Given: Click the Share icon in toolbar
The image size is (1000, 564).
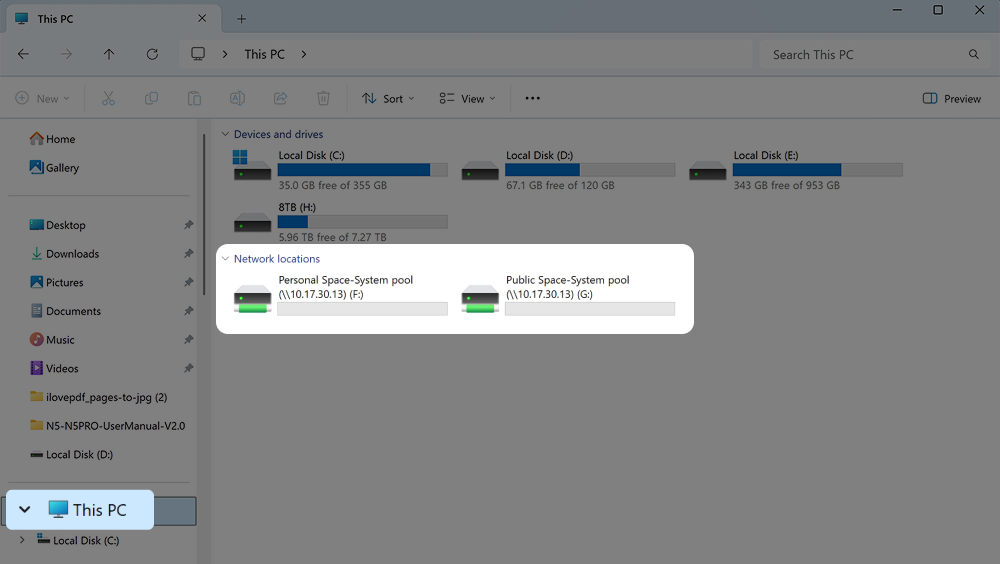Looking at the screenshot, I should tap(280, 98).
